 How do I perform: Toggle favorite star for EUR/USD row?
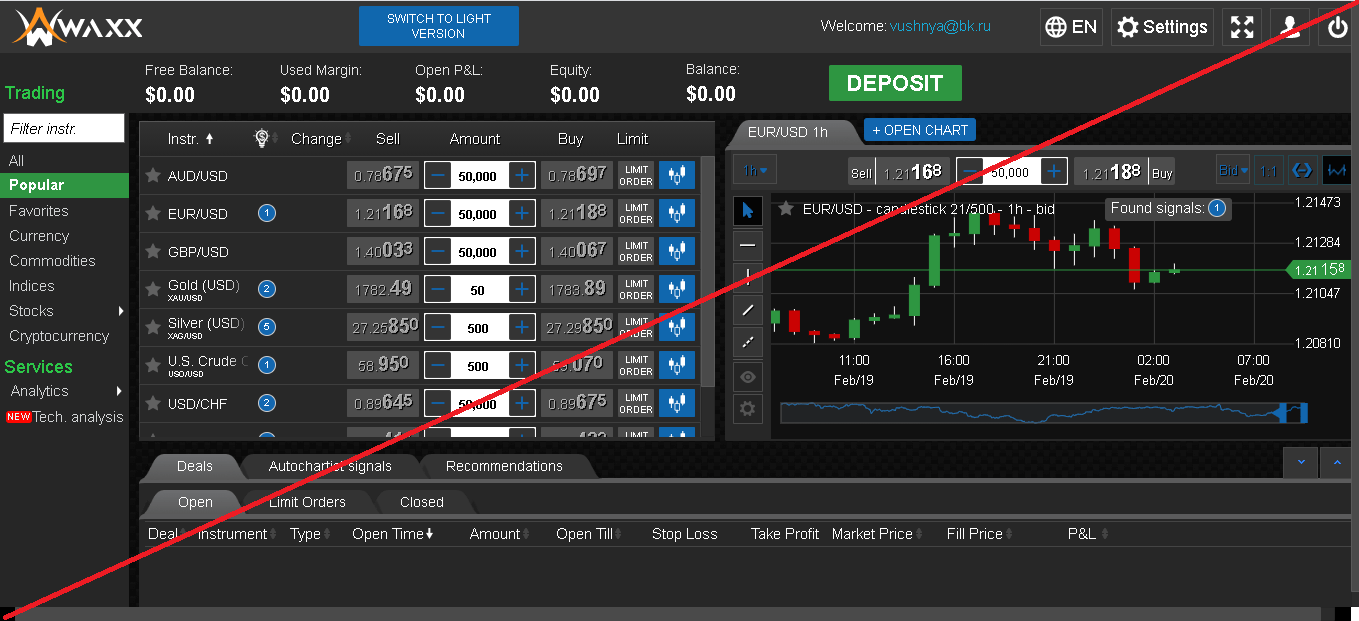tap(153, 213)
